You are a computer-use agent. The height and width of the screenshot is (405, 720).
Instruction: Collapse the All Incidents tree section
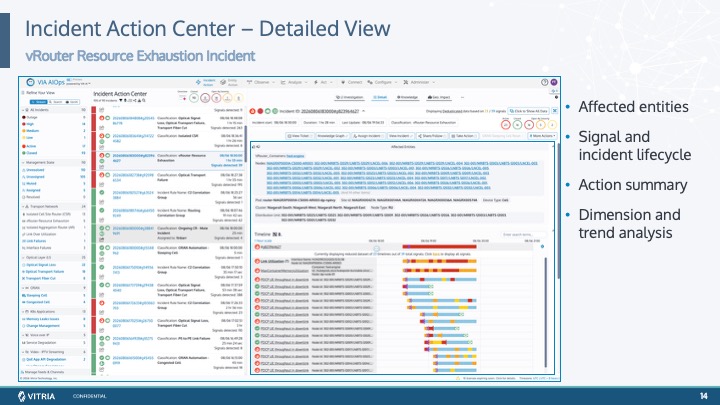click(23, 110)
